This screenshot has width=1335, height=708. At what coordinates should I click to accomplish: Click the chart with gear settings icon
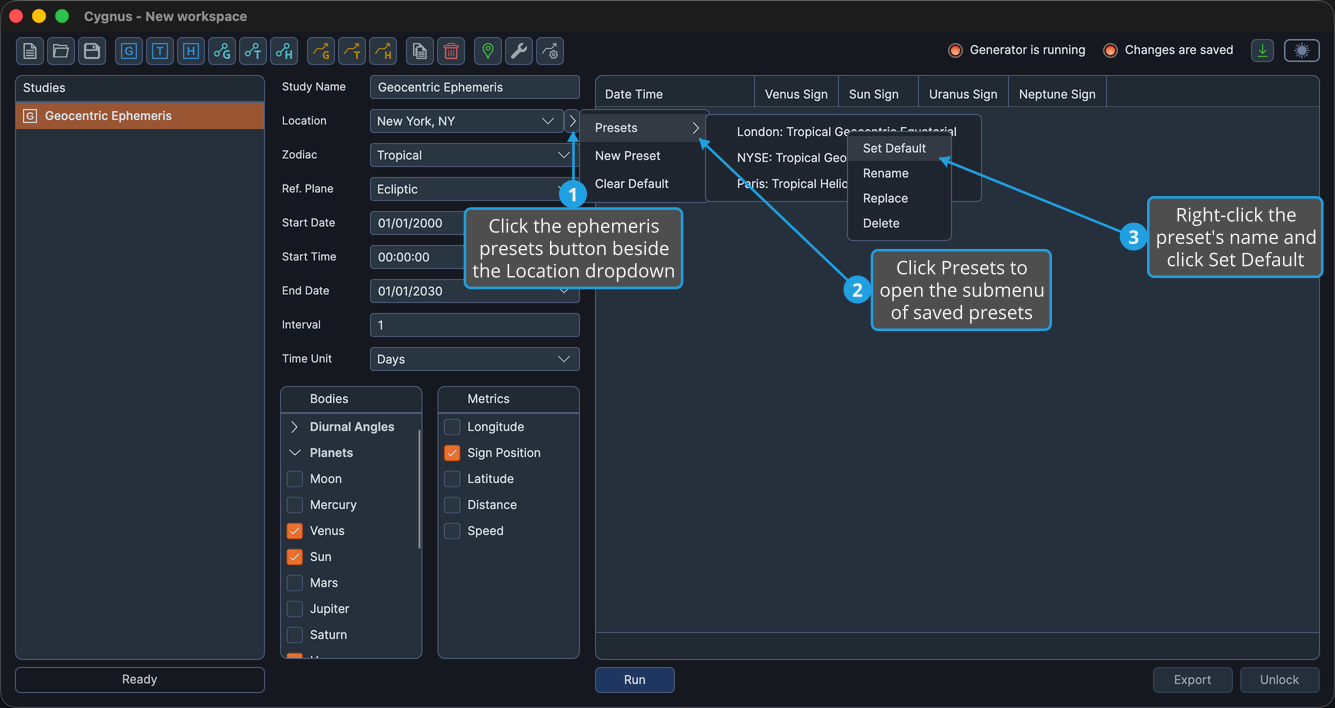[x=550, y=51]
